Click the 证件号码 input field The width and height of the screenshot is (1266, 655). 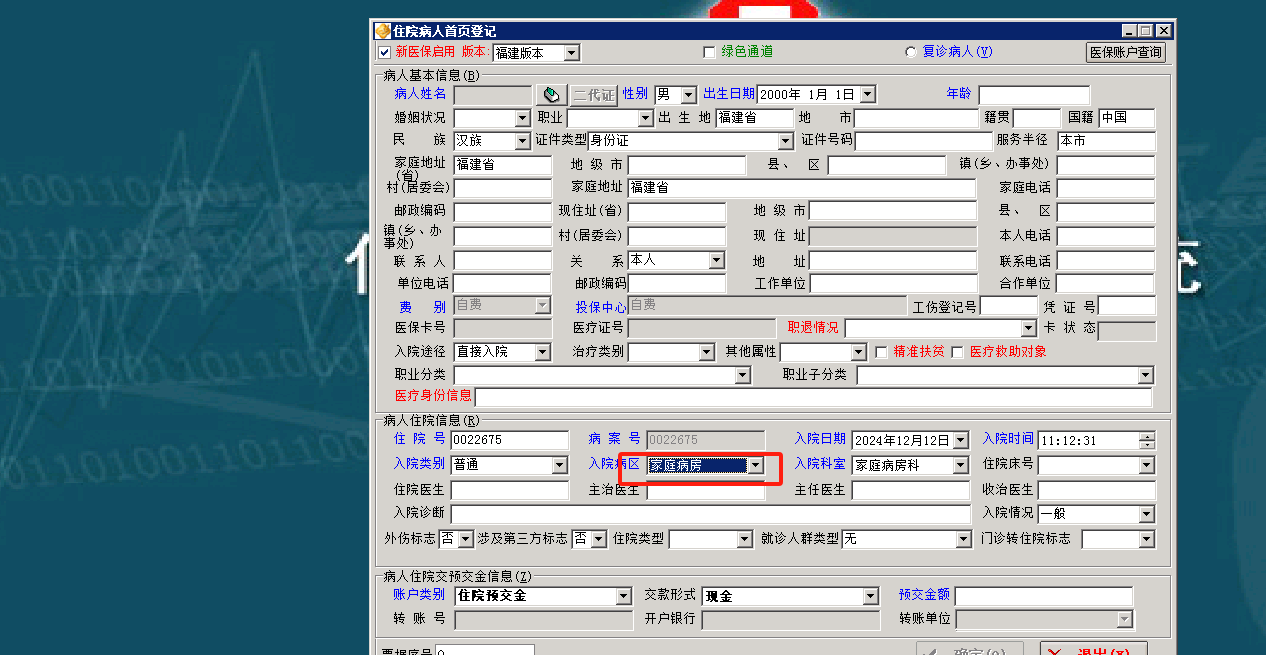pos(923,141)
